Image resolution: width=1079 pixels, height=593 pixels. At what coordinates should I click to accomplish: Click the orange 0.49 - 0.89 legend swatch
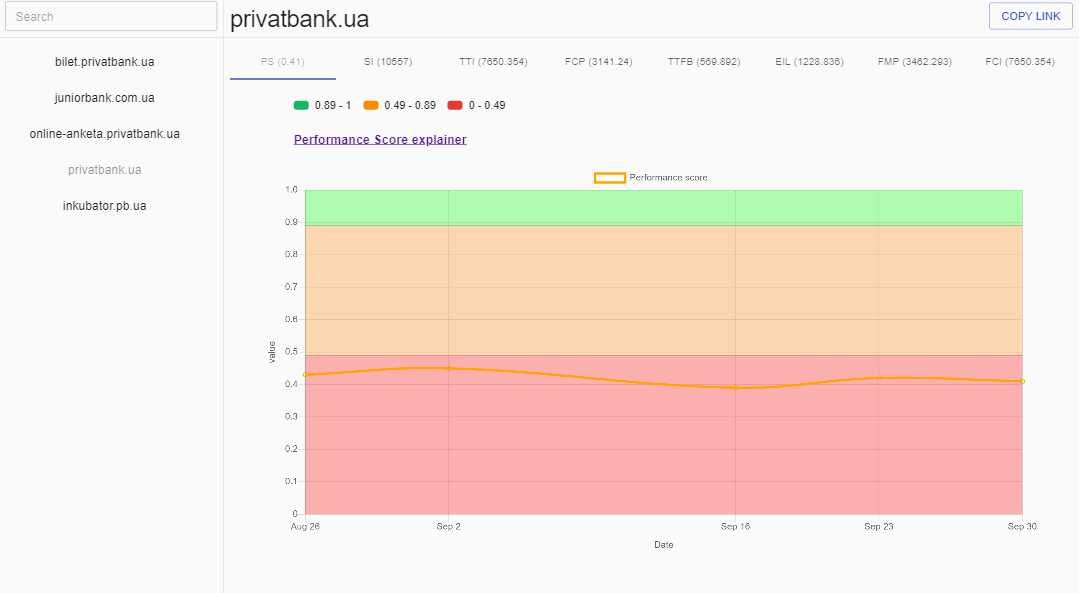371,105
